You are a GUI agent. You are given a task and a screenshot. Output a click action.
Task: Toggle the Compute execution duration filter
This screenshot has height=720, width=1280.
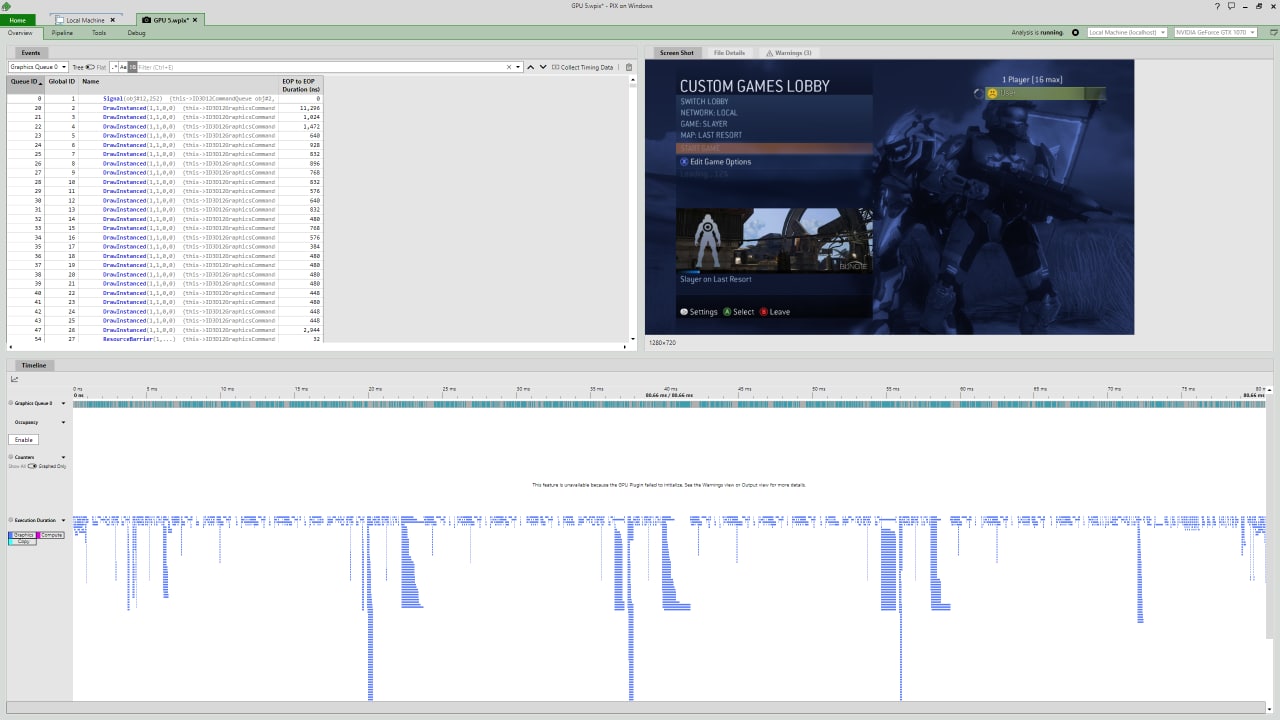pos(51,535)
